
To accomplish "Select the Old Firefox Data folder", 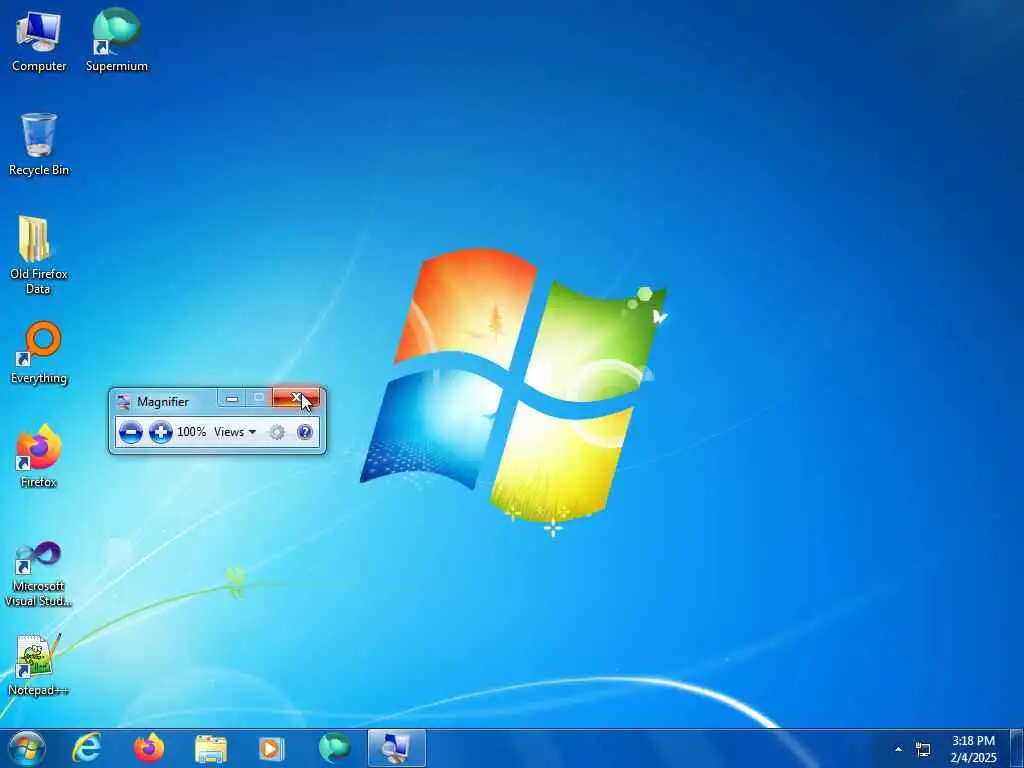I will pyautogui.click(x=39, y=255).
